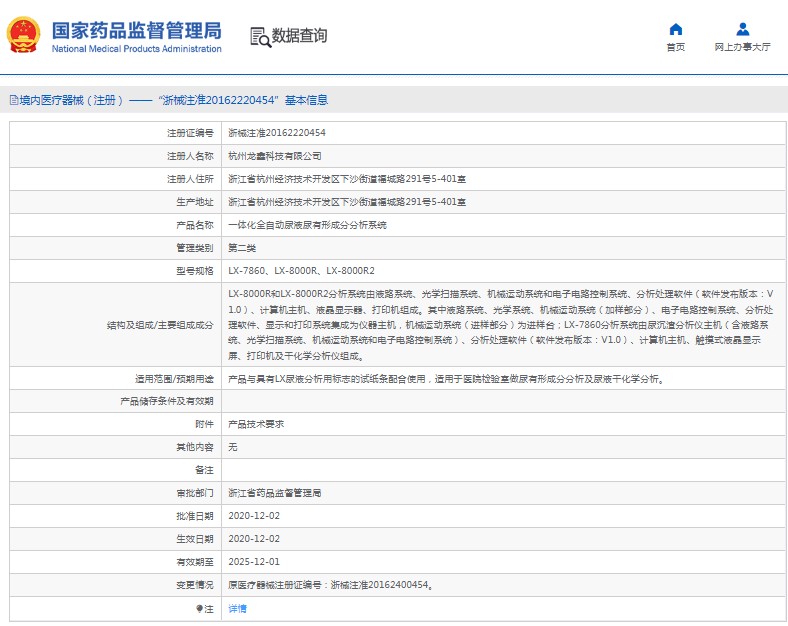Click the bullet icon beside 注 label

tap(199, 608)
